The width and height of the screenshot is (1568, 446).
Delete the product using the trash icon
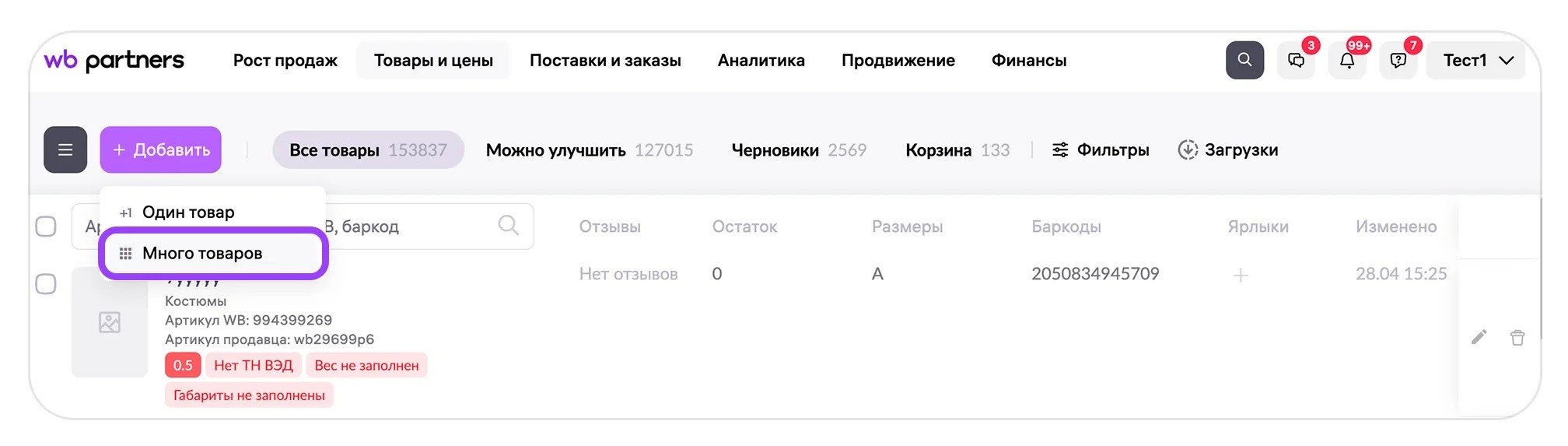[x=1517, y=338]
